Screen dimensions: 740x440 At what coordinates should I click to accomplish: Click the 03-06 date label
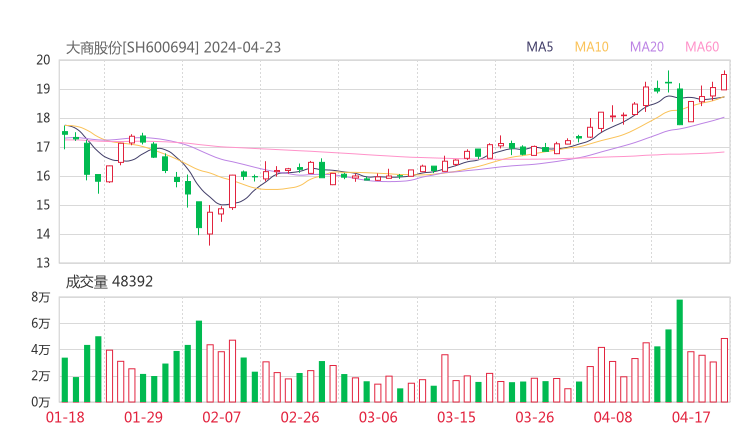click(x=378, y=417)
